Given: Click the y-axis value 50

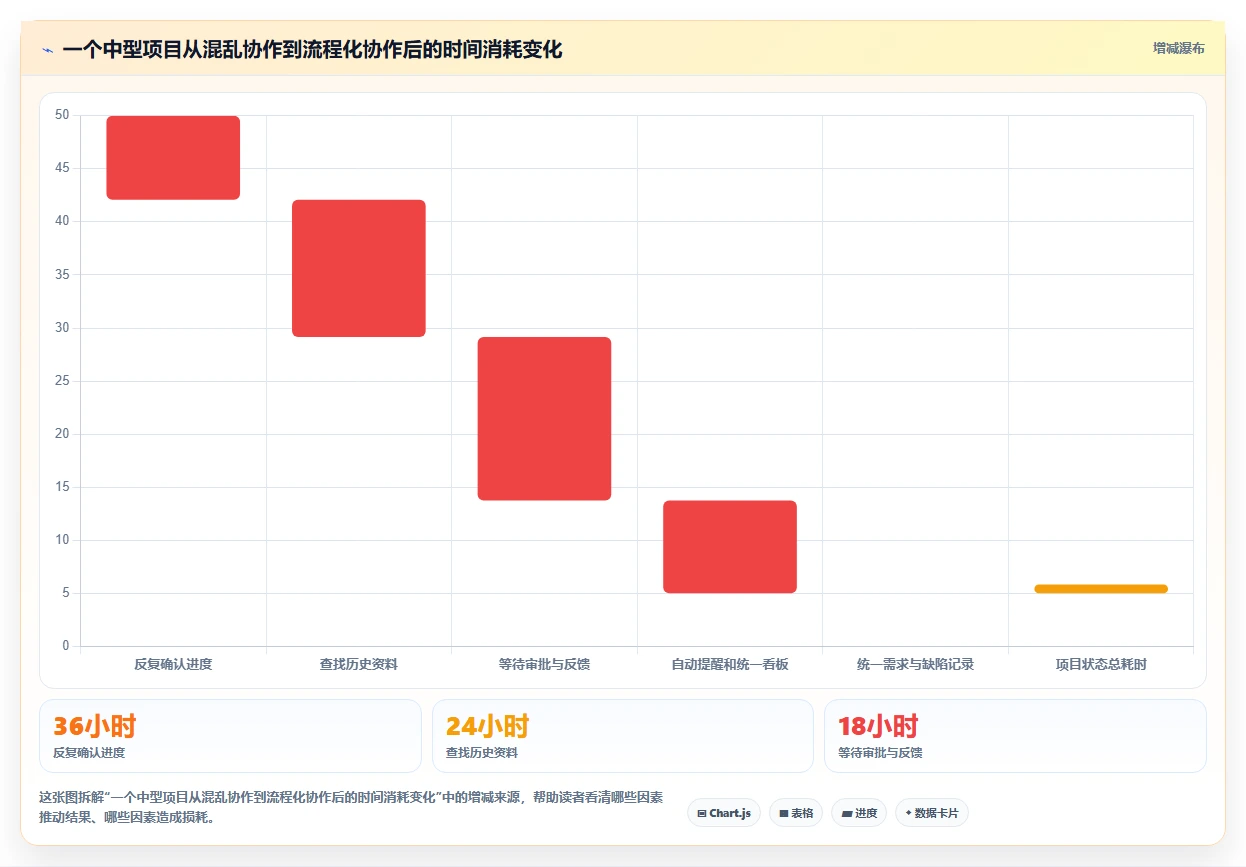Looking at the screenshot, I should 62,115.
